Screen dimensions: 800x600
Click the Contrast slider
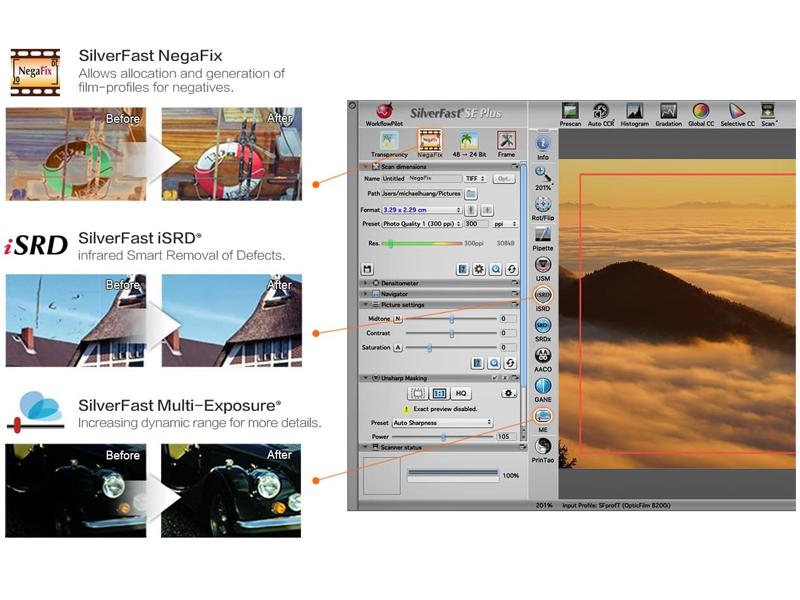[x=451, y=333]
